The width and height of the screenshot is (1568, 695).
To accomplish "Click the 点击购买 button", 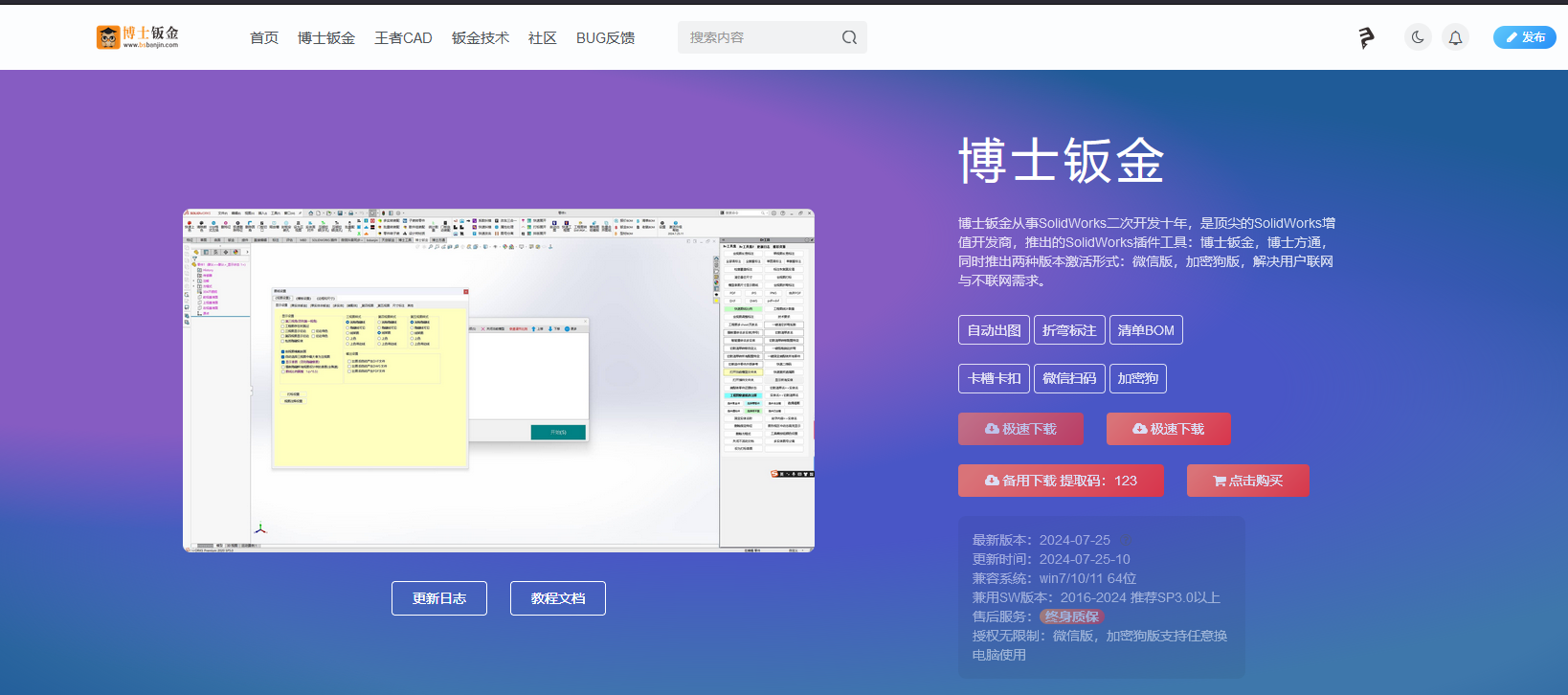I will (x=1247, y=481).
